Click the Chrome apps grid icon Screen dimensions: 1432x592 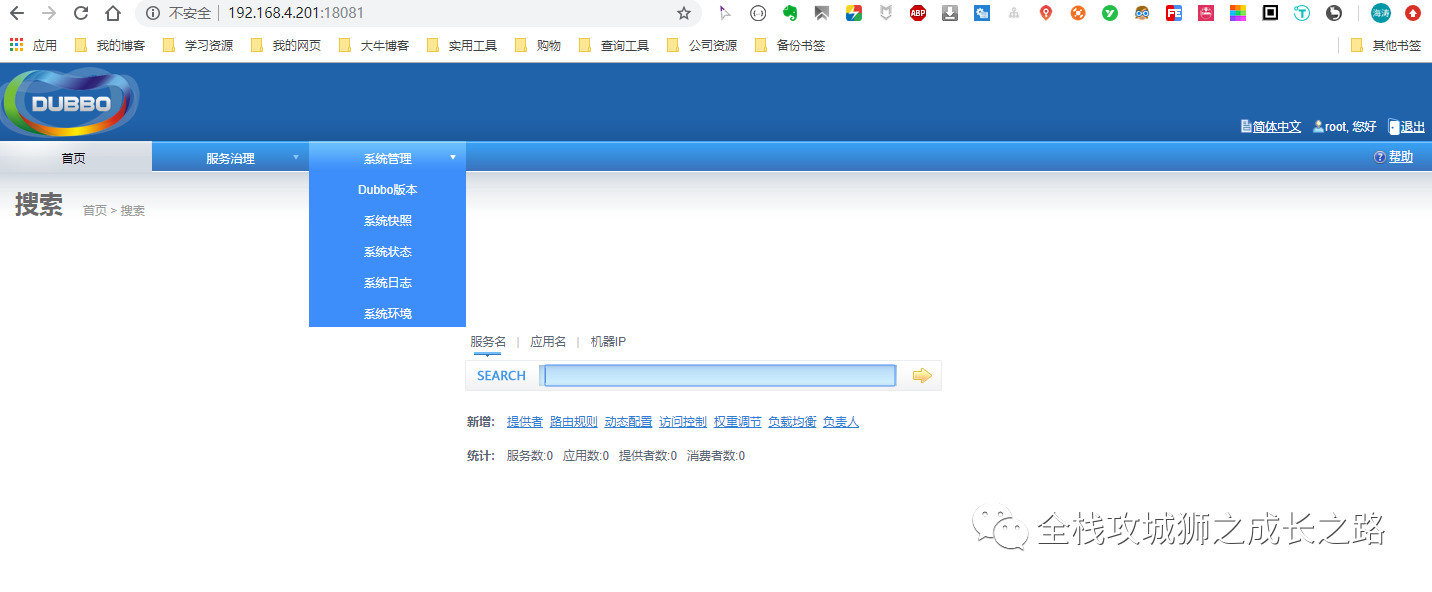click(x=16, y=45)
